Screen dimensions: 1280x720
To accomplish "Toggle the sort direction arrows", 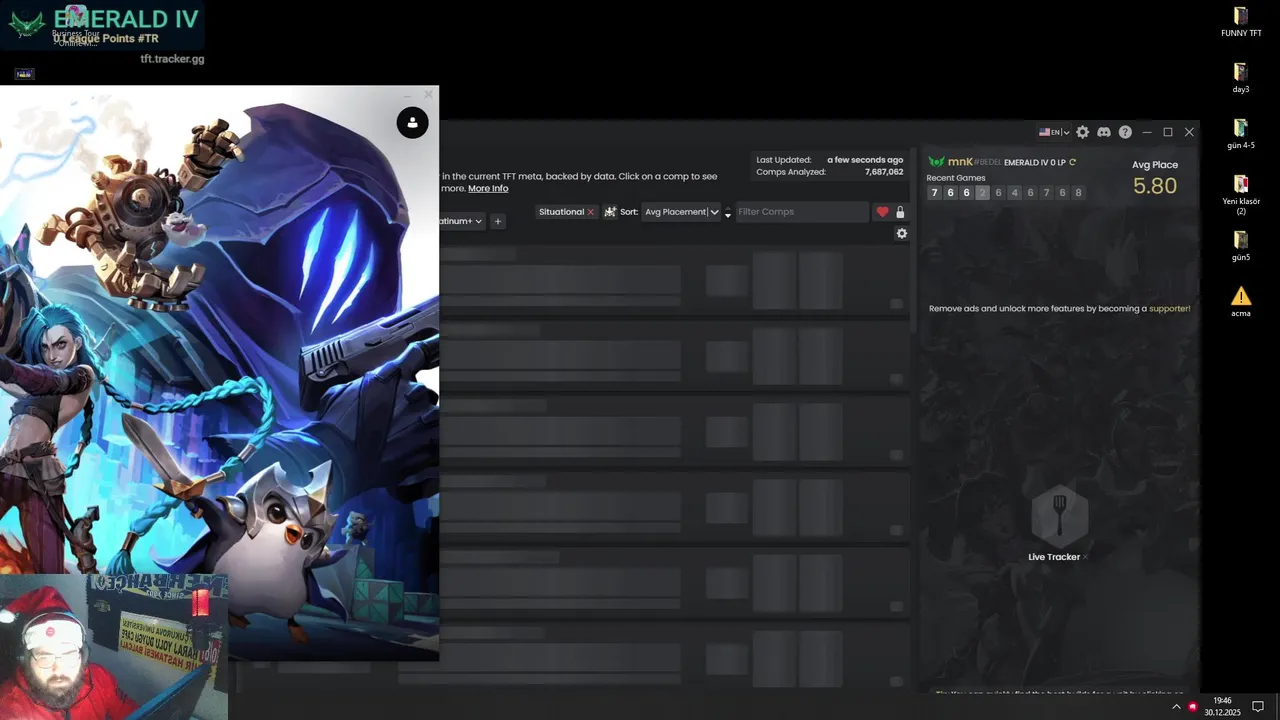I will point(728,212).
